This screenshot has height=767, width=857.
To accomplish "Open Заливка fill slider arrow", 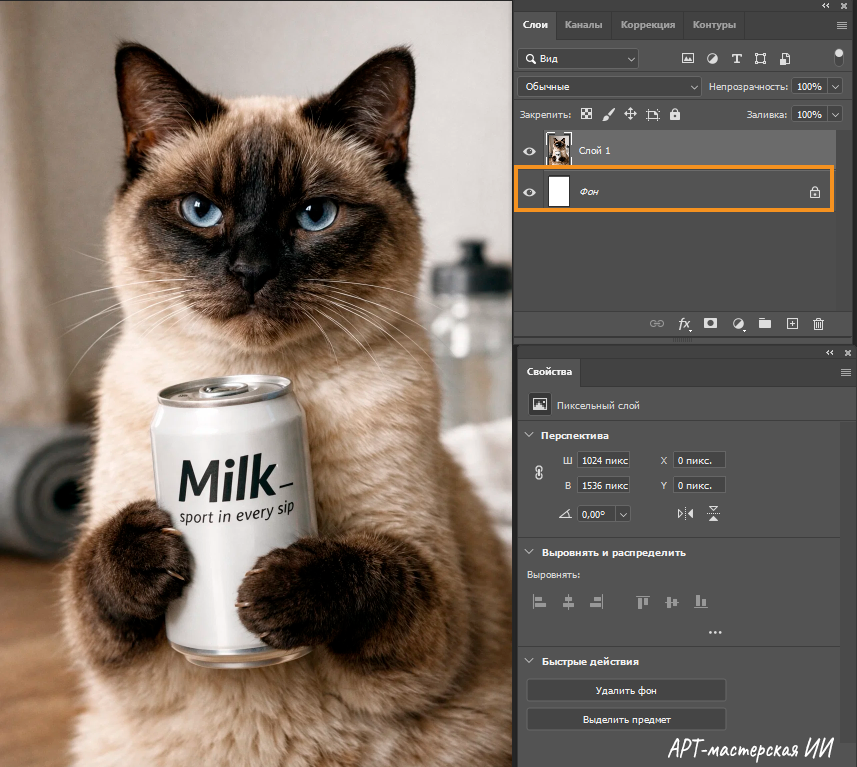I will (835, 114).
